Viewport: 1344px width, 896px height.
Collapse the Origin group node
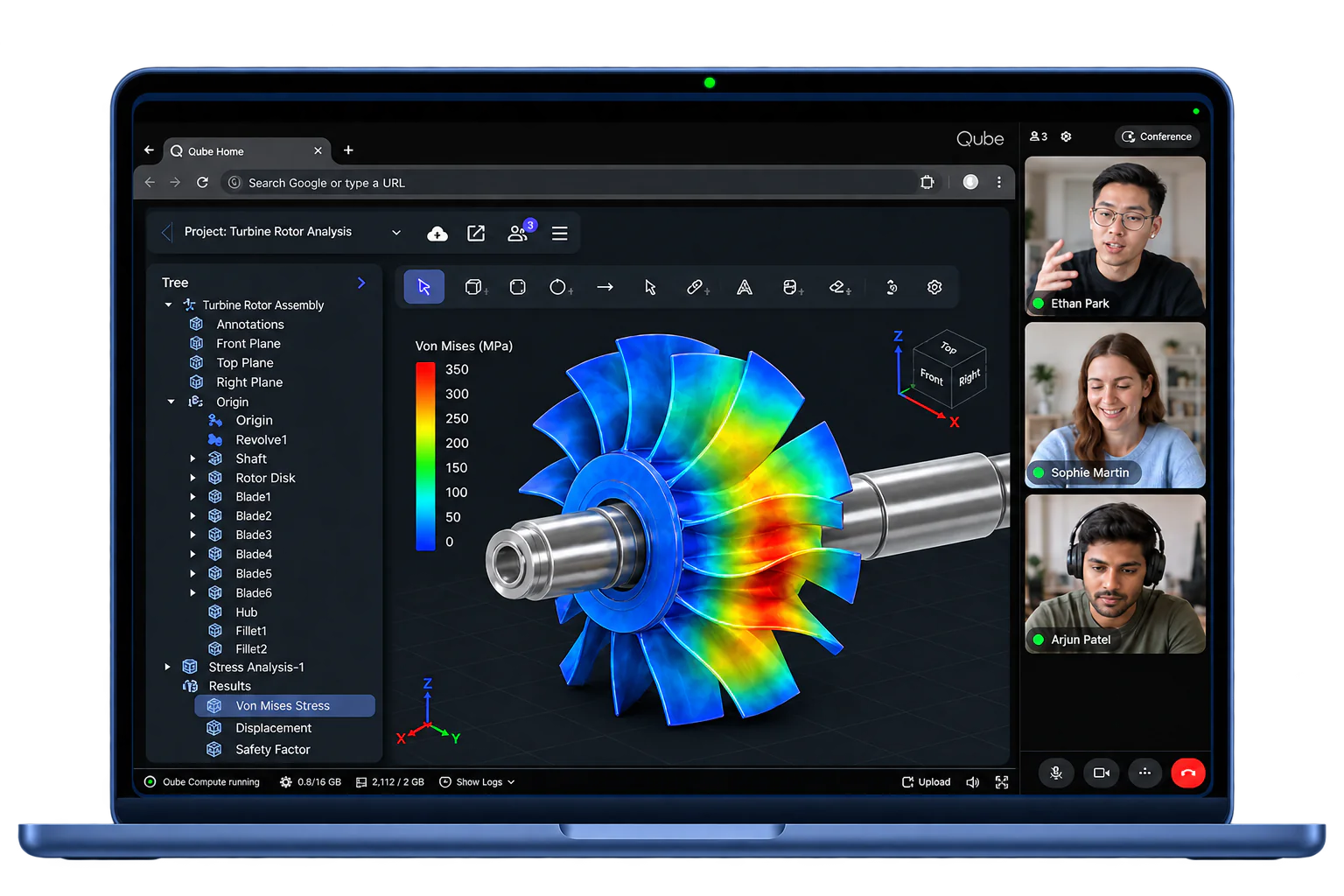coord(171,402)
